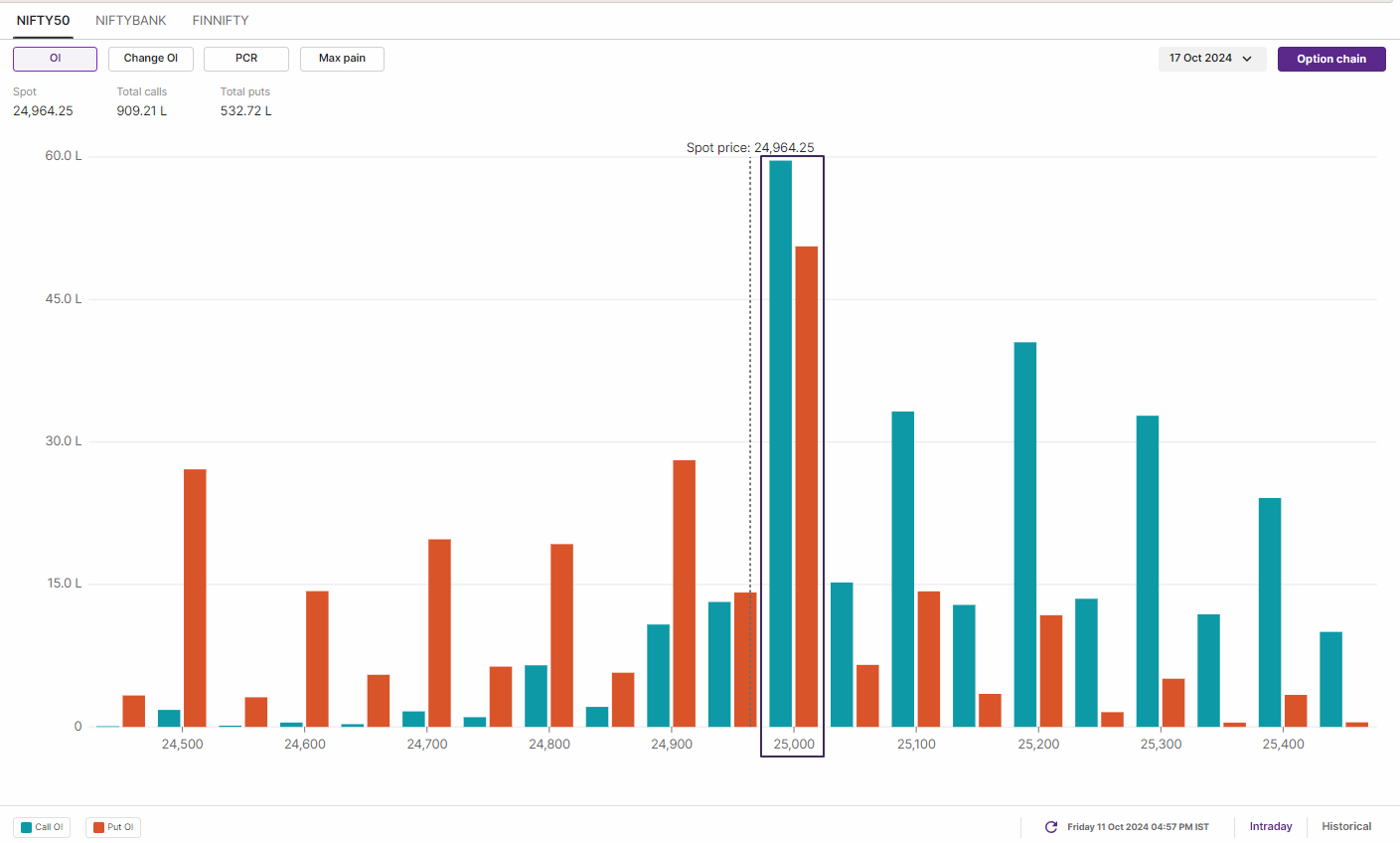This screenshot has width=1400, height=843.
Task: Click the 25,400 x-axis strike label
Action: tap(1283, 744)
